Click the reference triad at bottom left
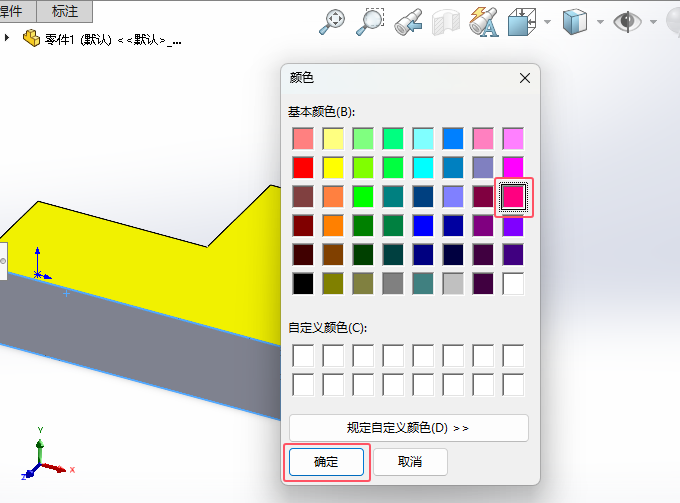 pyautogui.click(x=46, y=454)
